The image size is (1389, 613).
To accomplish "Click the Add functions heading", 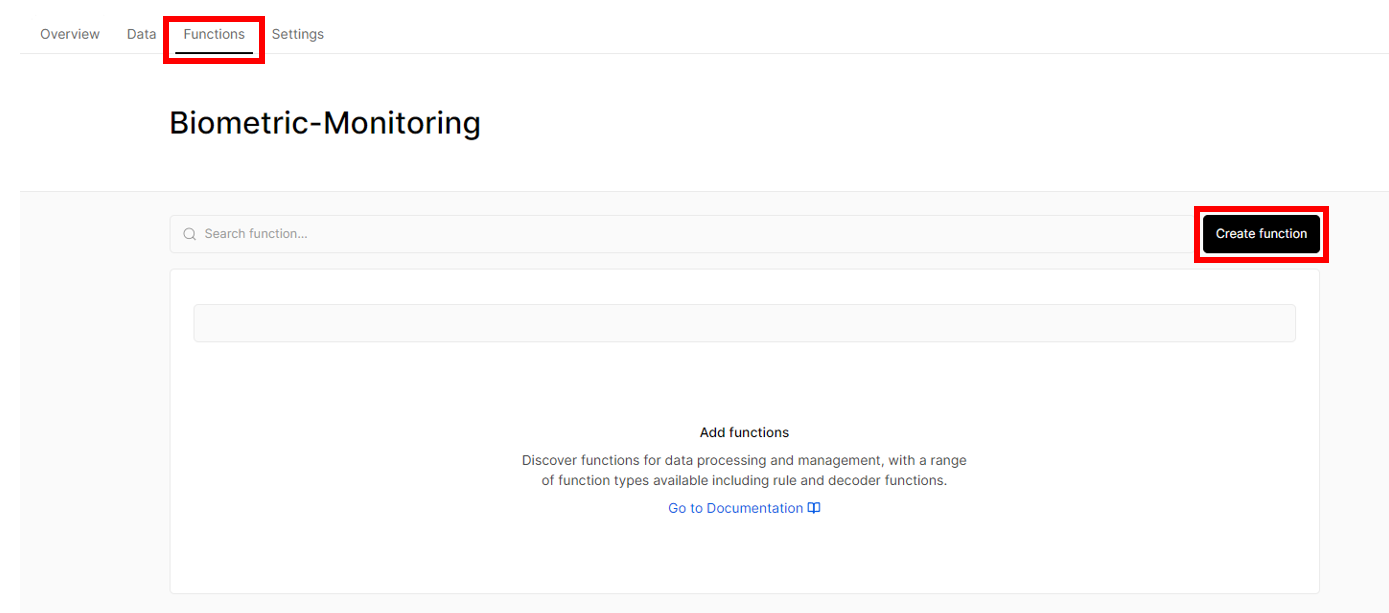I will pos(744,433).
